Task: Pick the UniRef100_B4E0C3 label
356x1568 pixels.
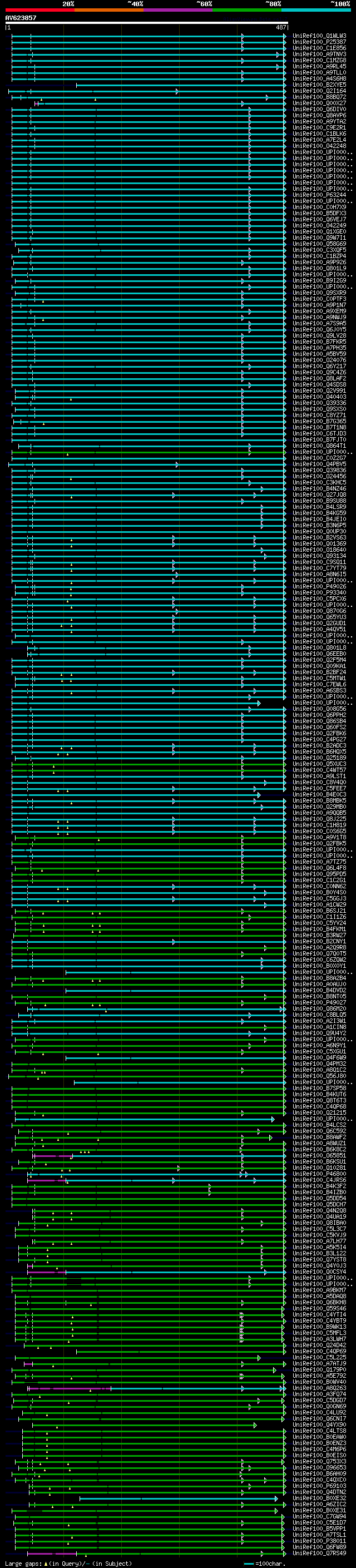Action: click(319, 794)
